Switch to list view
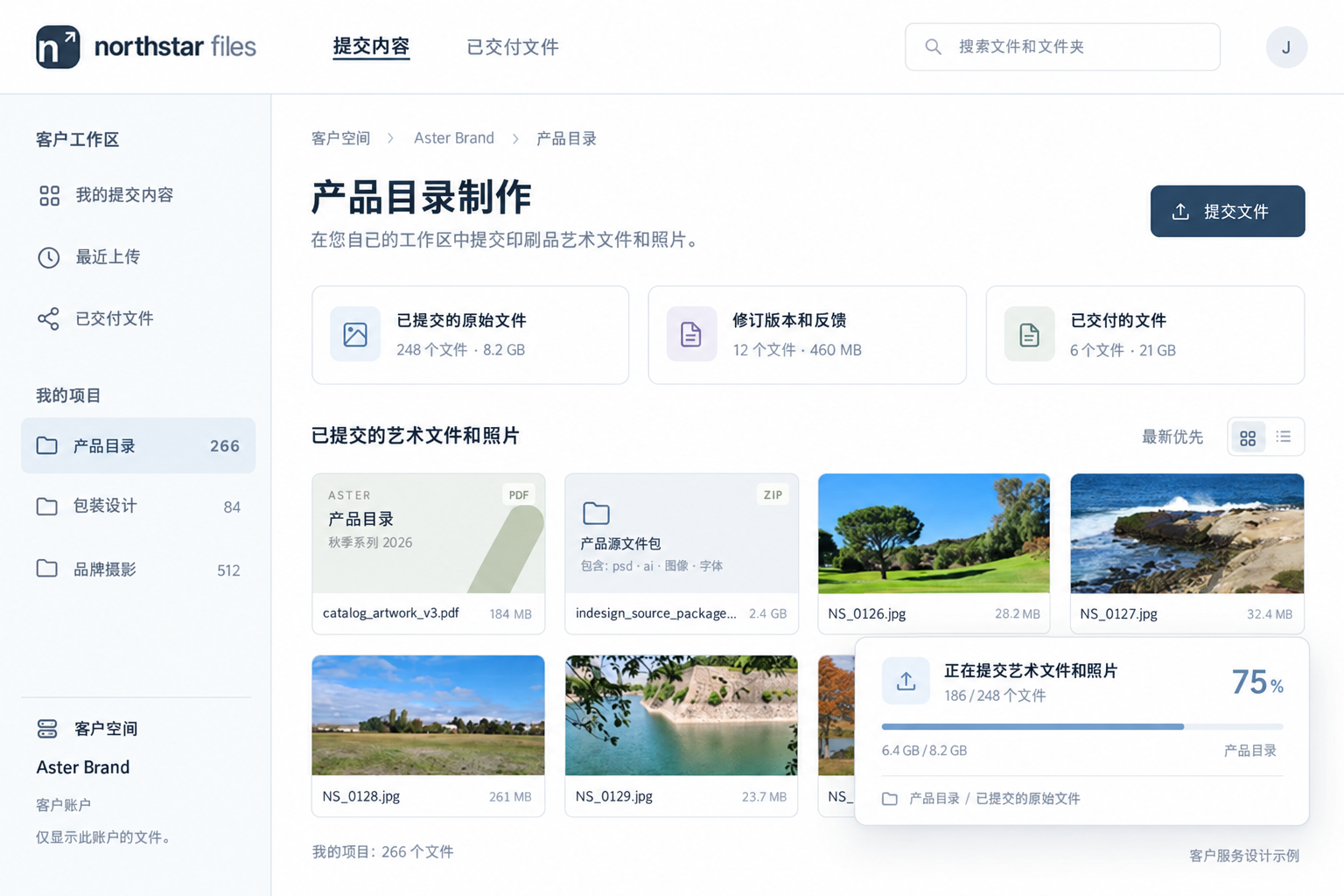Screen dimensions: 1344x896 coord(1284,437)
